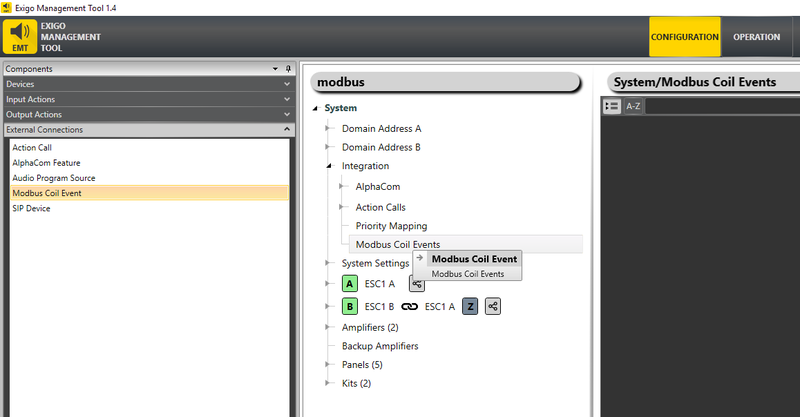
Task: Expand the Action Calls tree node
Action: click(342, 207)
